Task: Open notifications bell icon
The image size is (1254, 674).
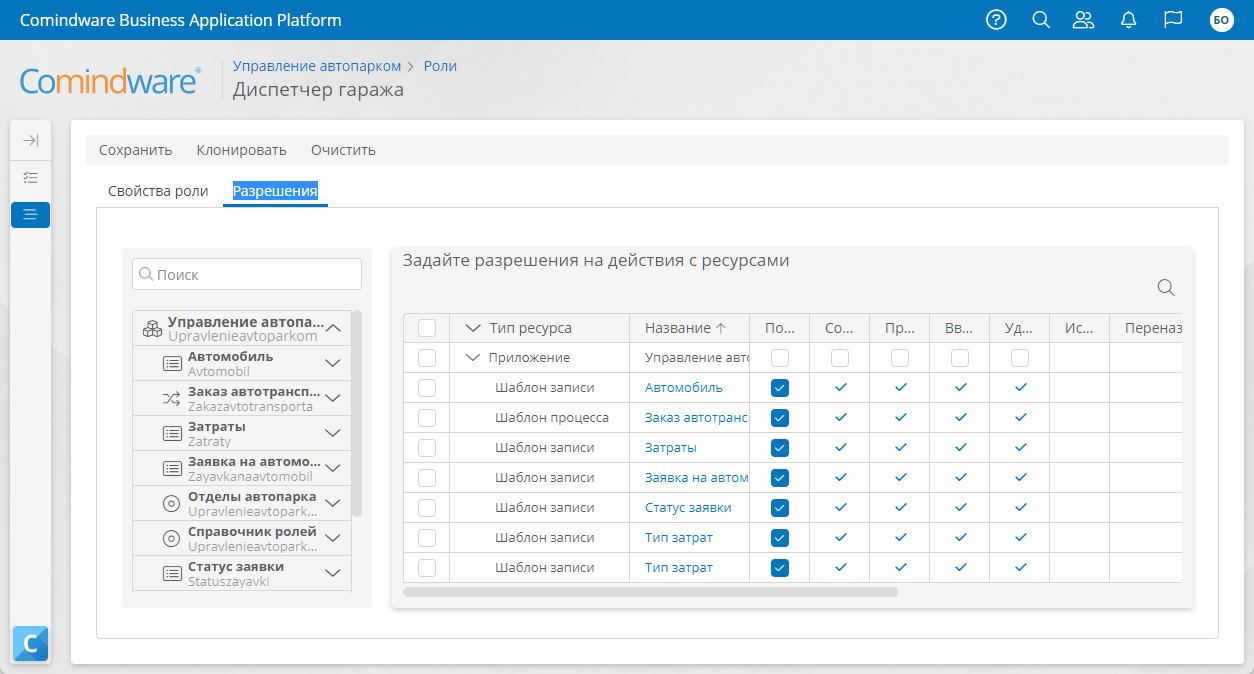Action: click(x=1129, y=20)
